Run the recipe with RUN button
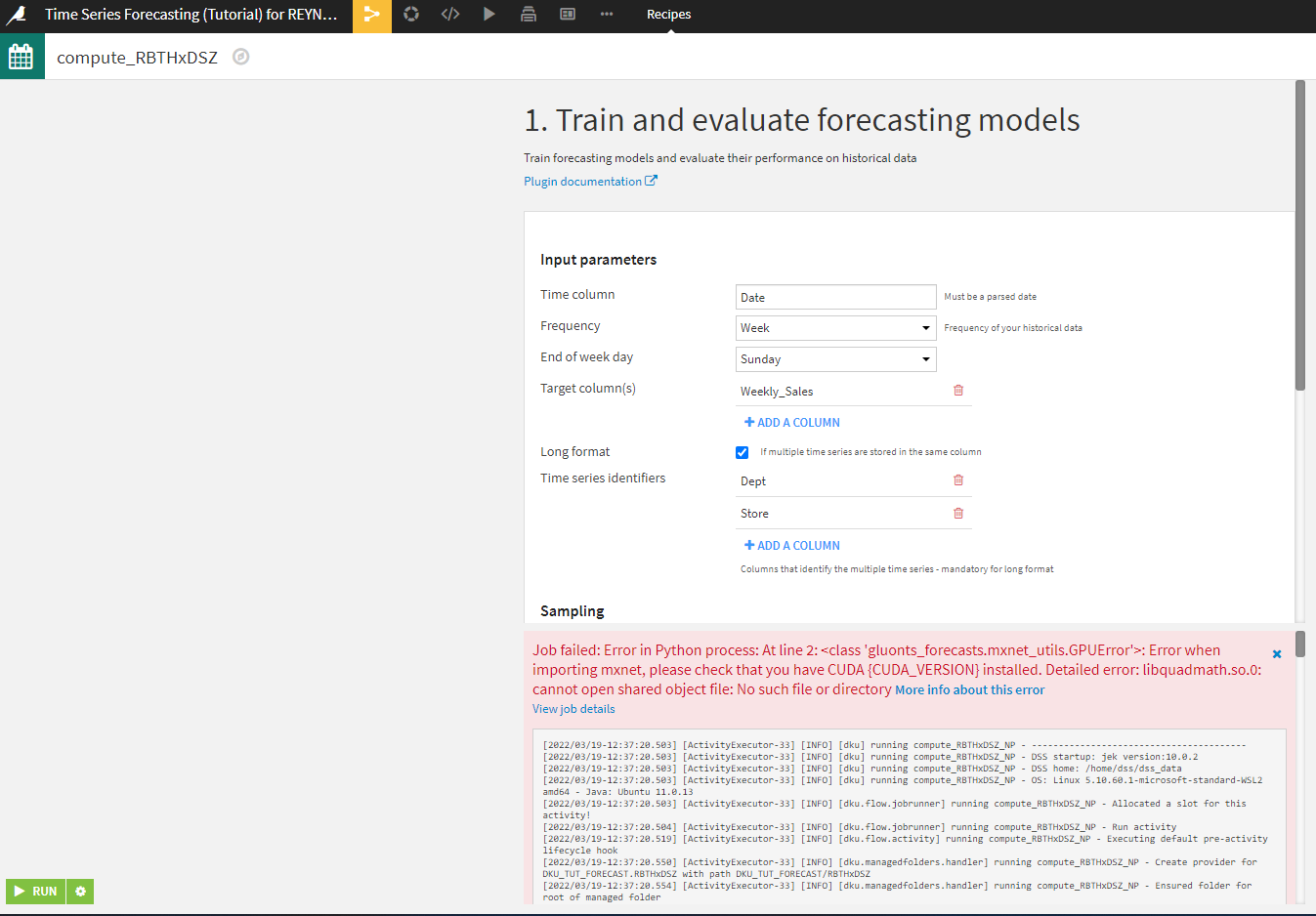The image size is (1316, 916). pos(36,891)
